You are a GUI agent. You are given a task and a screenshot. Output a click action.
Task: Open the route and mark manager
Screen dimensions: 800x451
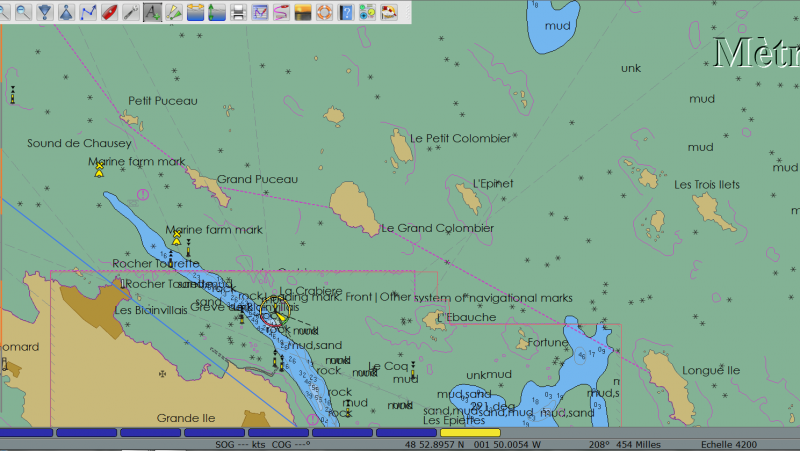(260, 13)
